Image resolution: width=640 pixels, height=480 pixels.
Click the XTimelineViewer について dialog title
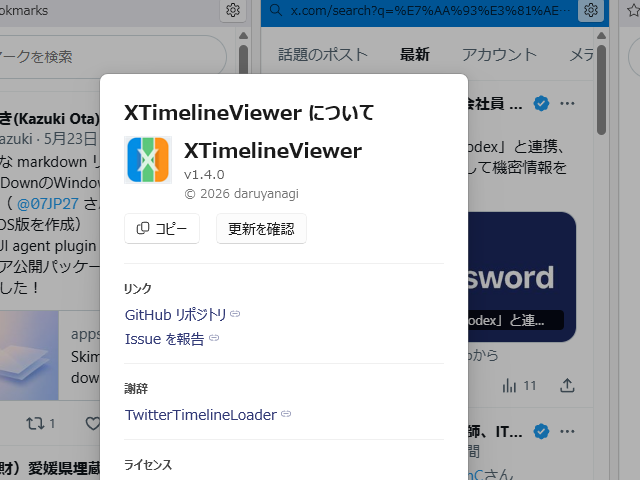[x=249, y=113]
